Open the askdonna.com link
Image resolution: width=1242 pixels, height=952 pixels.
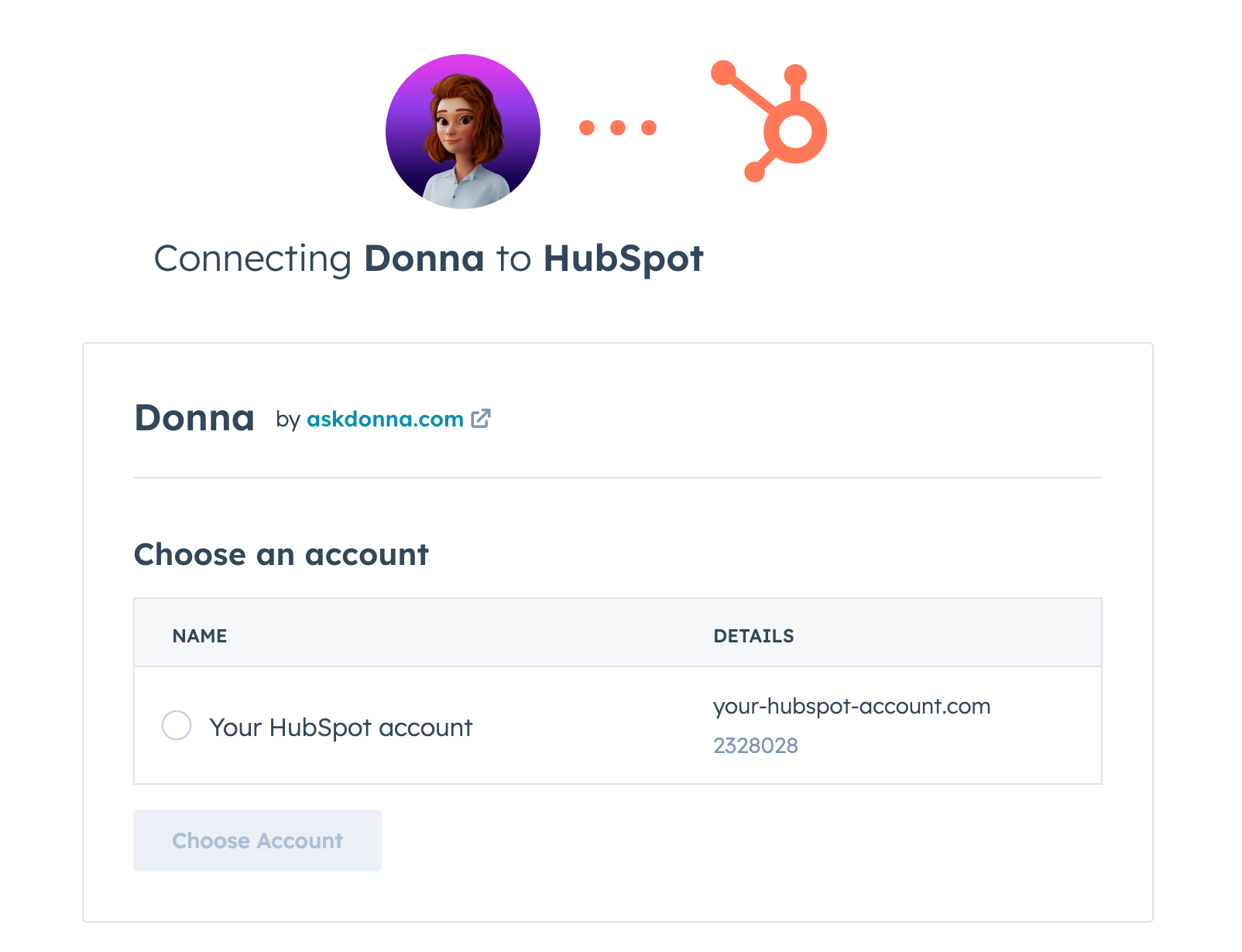coord(385,419)
